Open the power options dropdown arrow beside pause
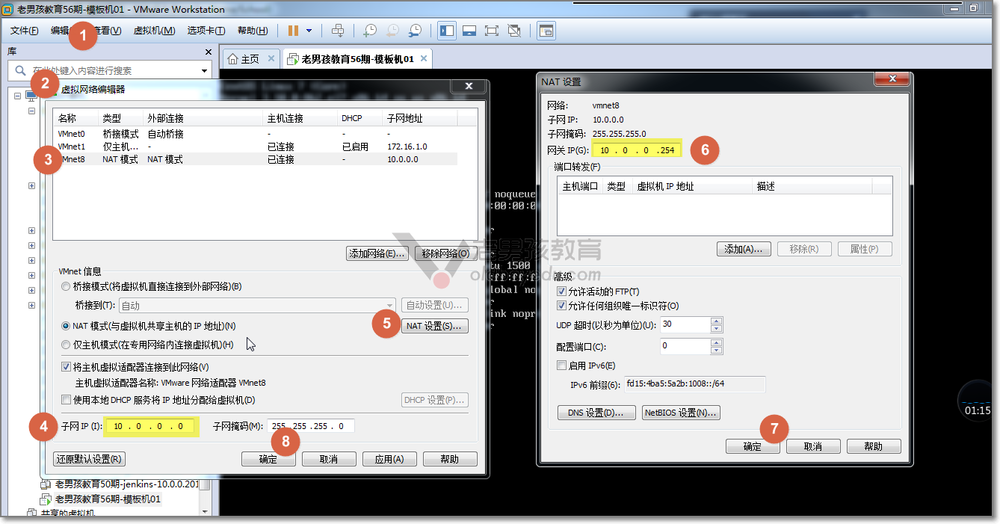Image resolution: width=1000 pixels, height=524 pixels. 309,31
